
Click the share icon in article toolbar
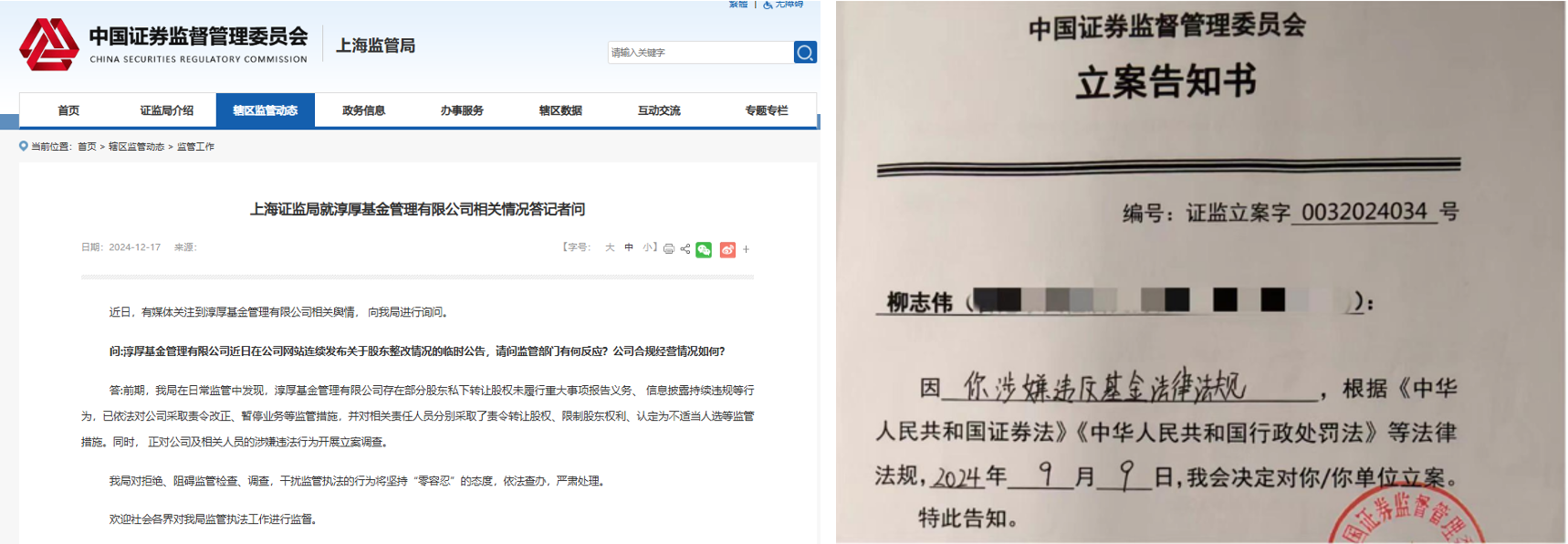click(685, 248)
